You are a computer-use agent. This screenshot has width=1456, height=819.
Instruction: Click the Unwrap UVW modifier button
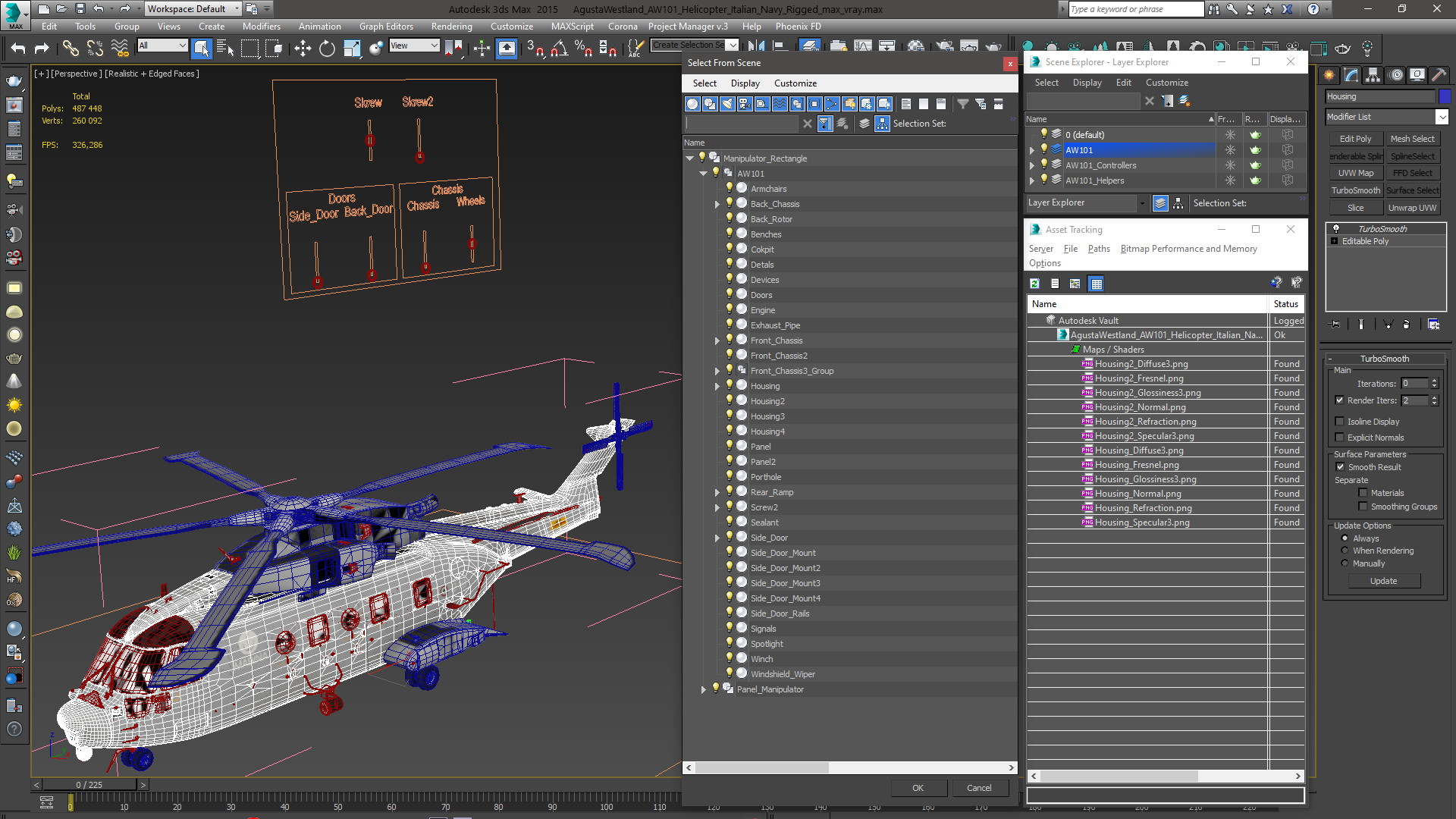pos(1412,208)
